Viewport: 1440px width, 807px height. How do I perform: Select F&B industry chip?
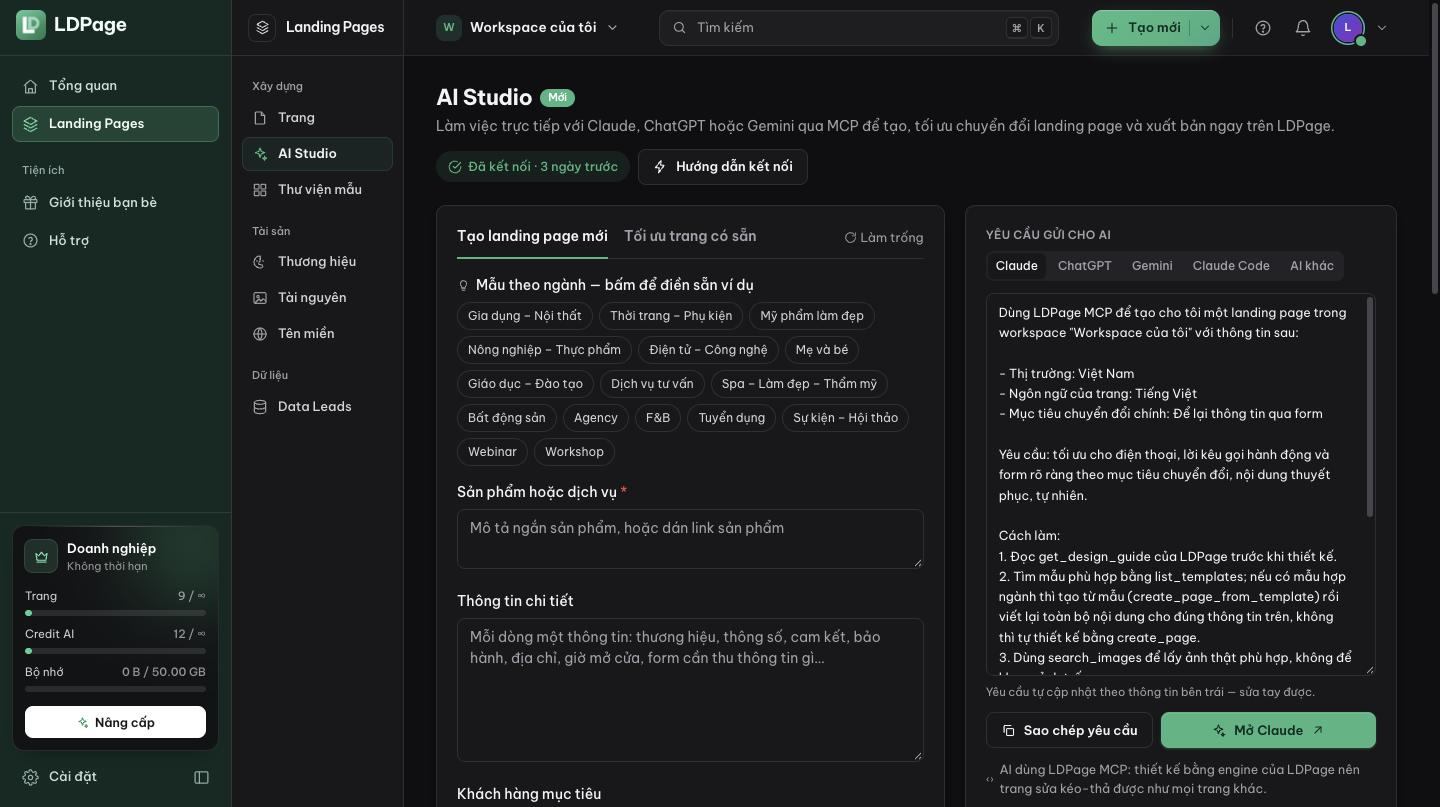tap(658, 418)
